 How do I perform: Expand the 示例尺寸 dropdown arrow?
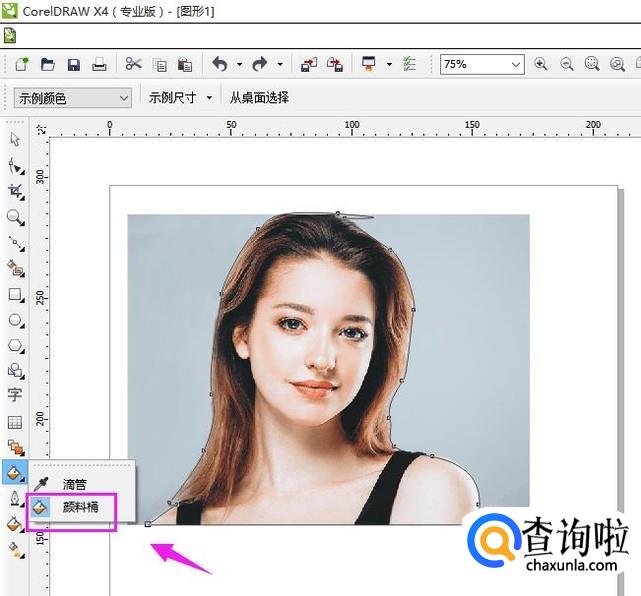point(209,98)
